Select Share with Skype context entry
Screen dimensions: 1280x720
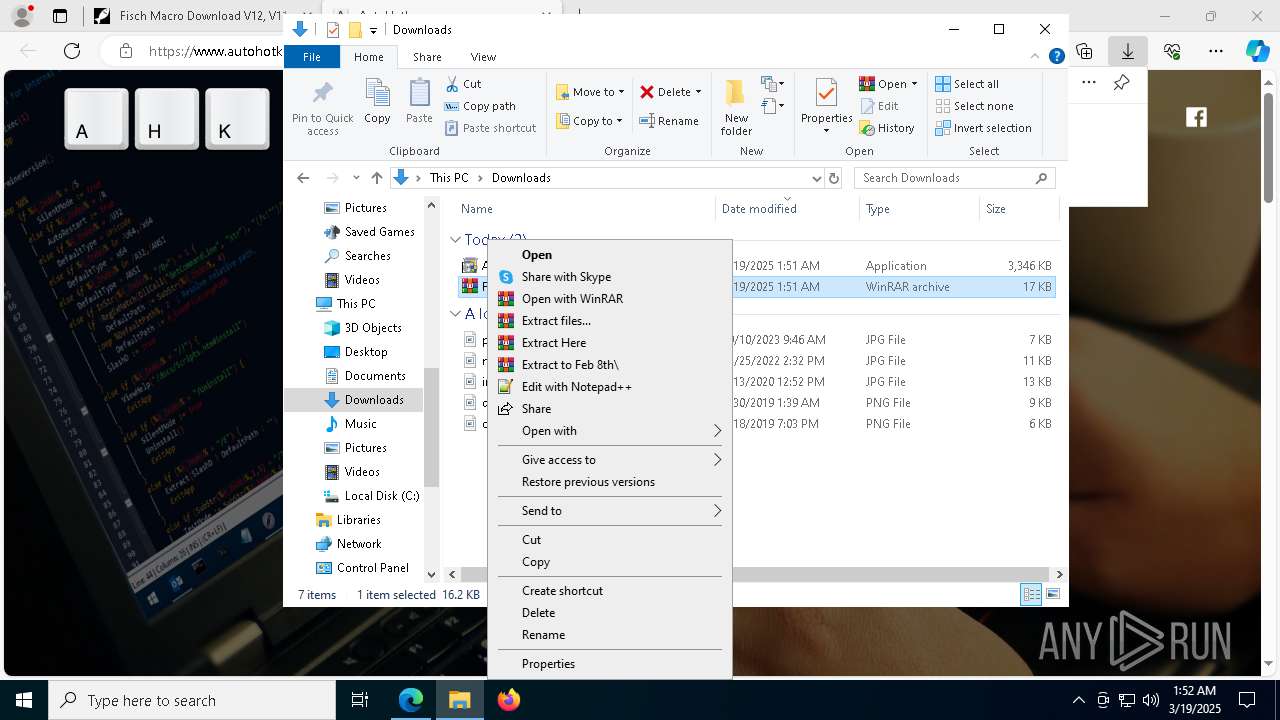610,277
